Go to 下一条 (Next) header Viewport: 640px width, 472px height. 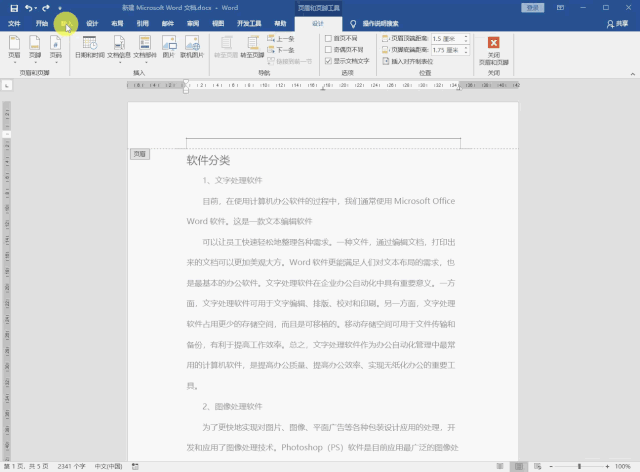pyautogui.click(x=281, y=50)
